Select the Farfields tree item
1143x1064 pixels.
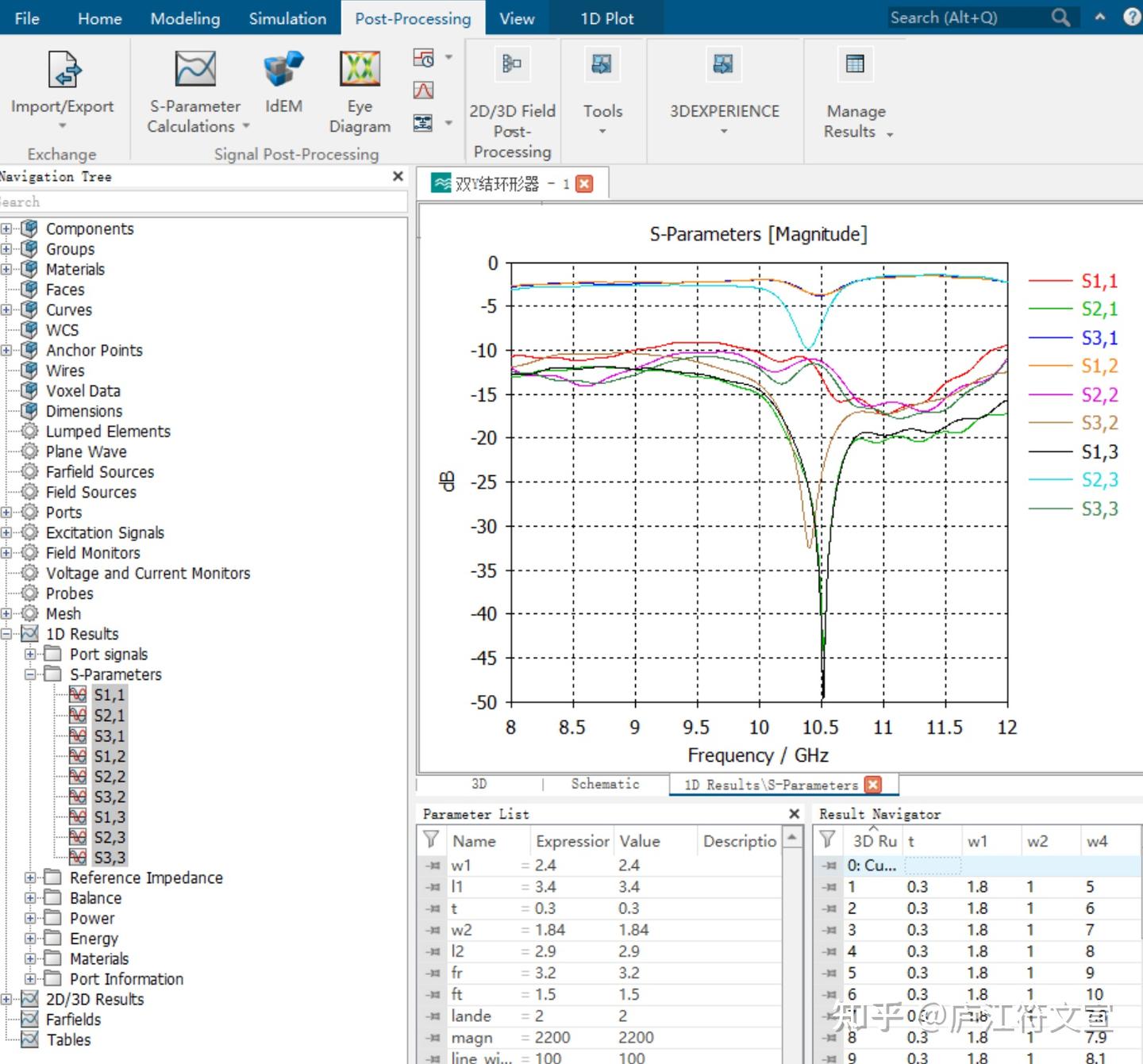(x=73, y=1020)
